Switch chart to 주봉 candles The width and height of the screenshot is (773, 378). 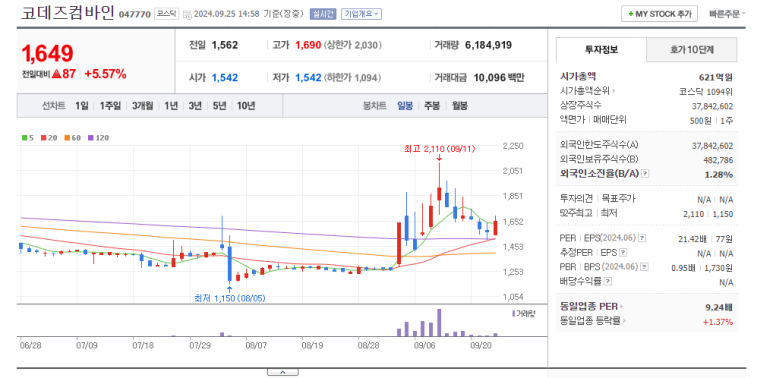[432, 105]
